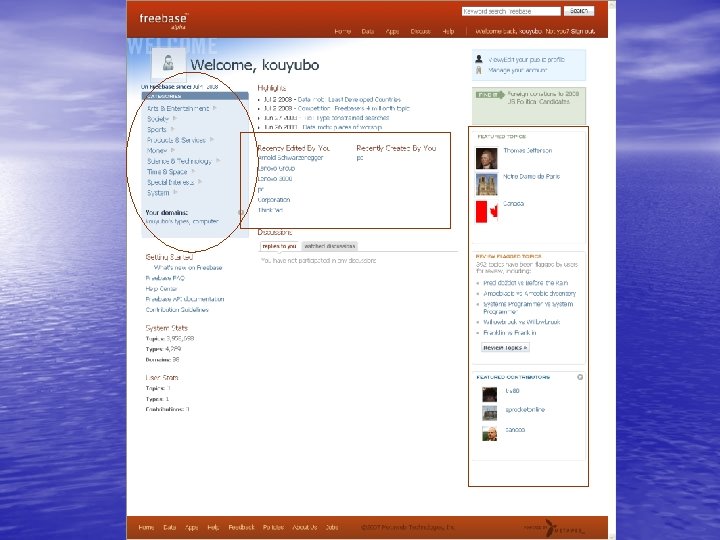Image resolution: width=720 pixels, height=540 pixels.
Task: Expand the System category arrow
Action: 175,192
